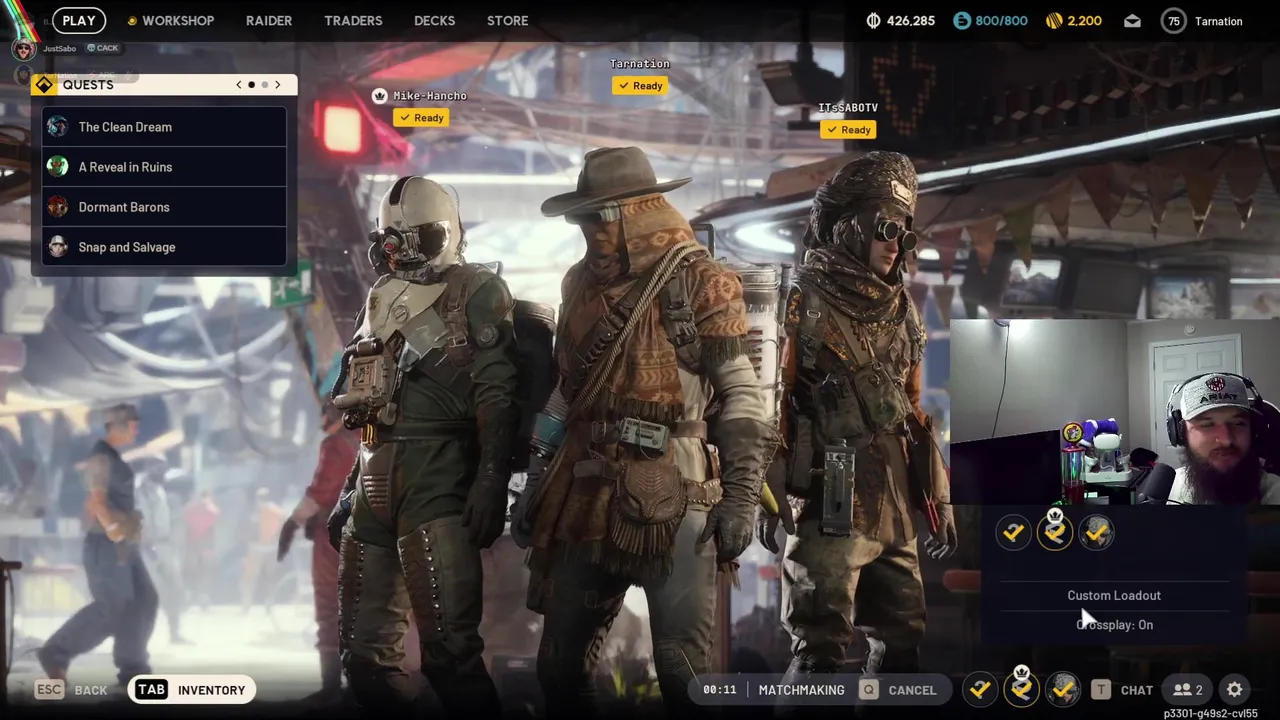Click the Tarnation name above the middle character
1280x720 pixels.
[x=640, y=64]
